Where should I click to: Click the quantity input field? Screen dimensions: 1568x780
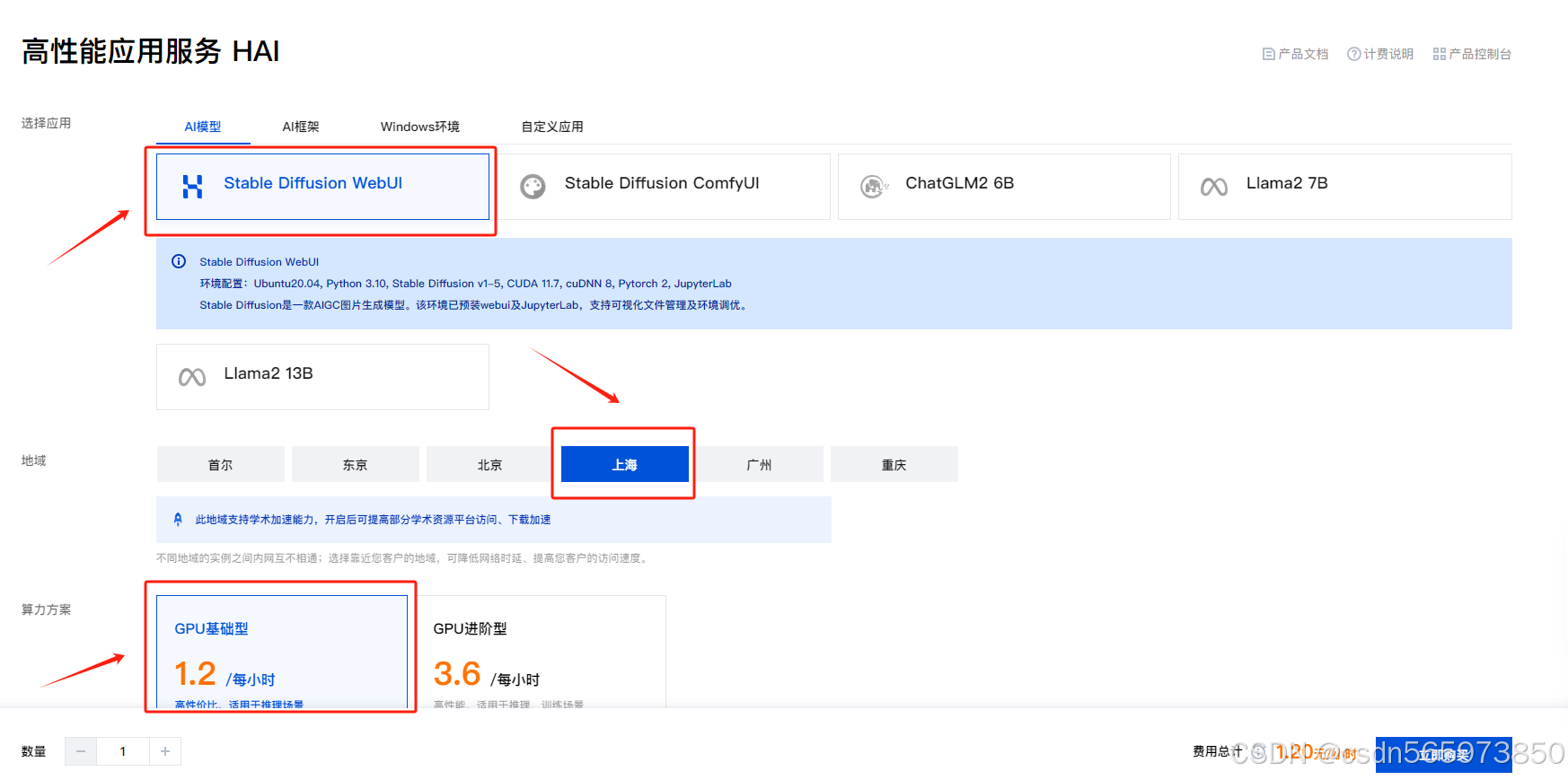coord(123,751)
